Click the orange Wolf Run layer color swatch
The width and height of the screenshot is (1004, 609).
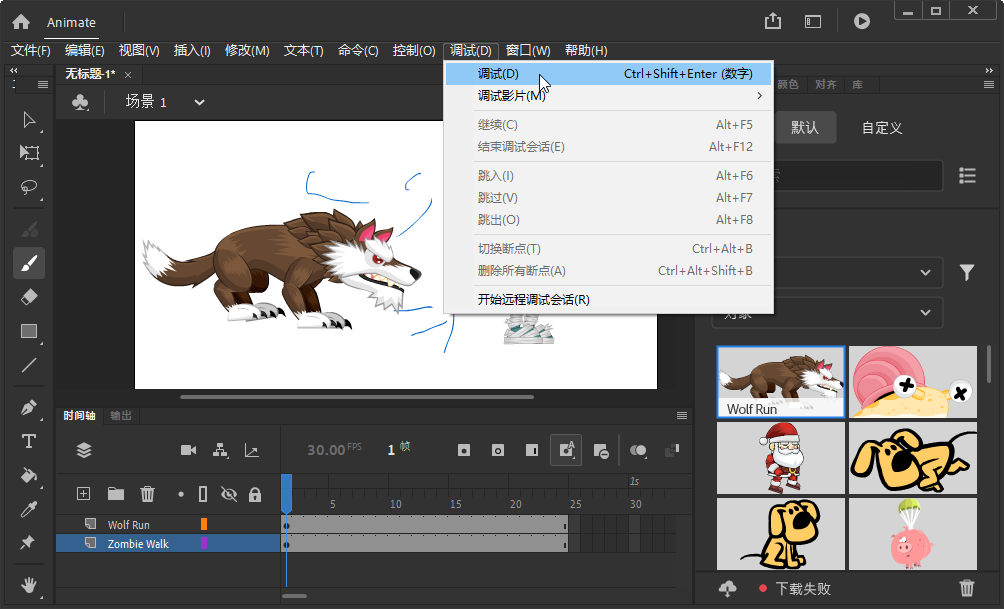(205, 523)
